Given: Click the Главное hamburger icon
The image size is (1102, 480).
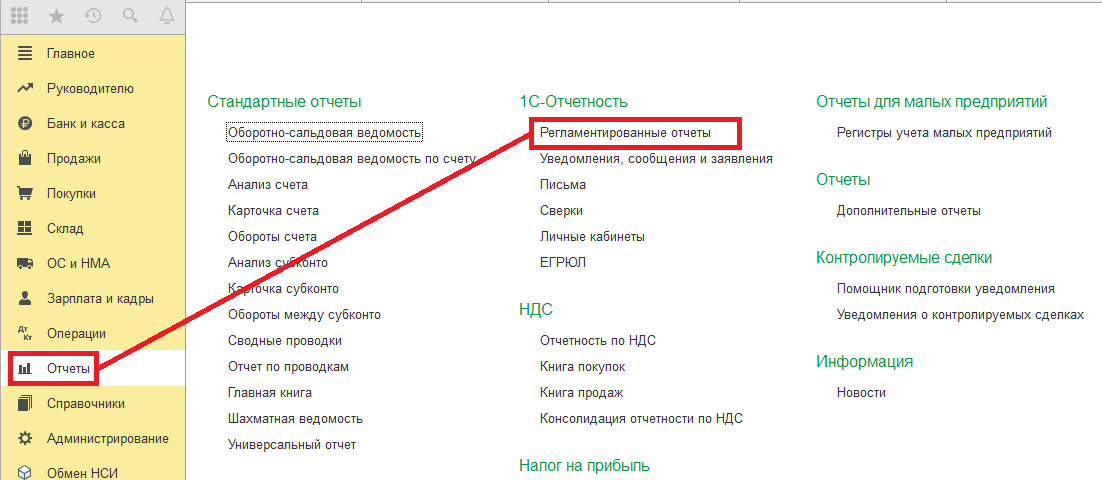Looking at the screenshot, I should pos(25,53).
